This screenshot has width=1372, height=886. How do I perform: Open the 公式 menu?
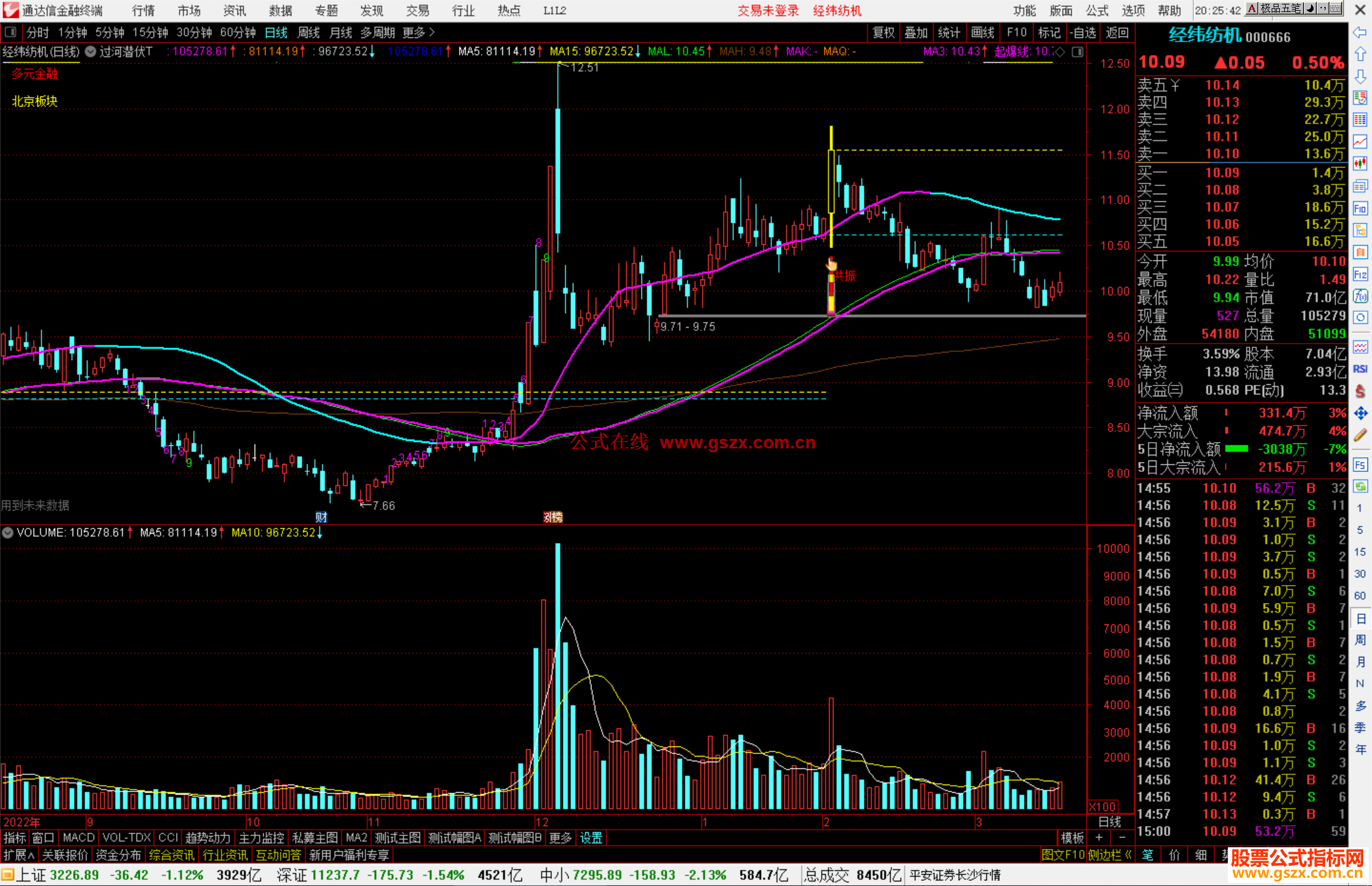pyautogui.click(x=1097, y=11)
